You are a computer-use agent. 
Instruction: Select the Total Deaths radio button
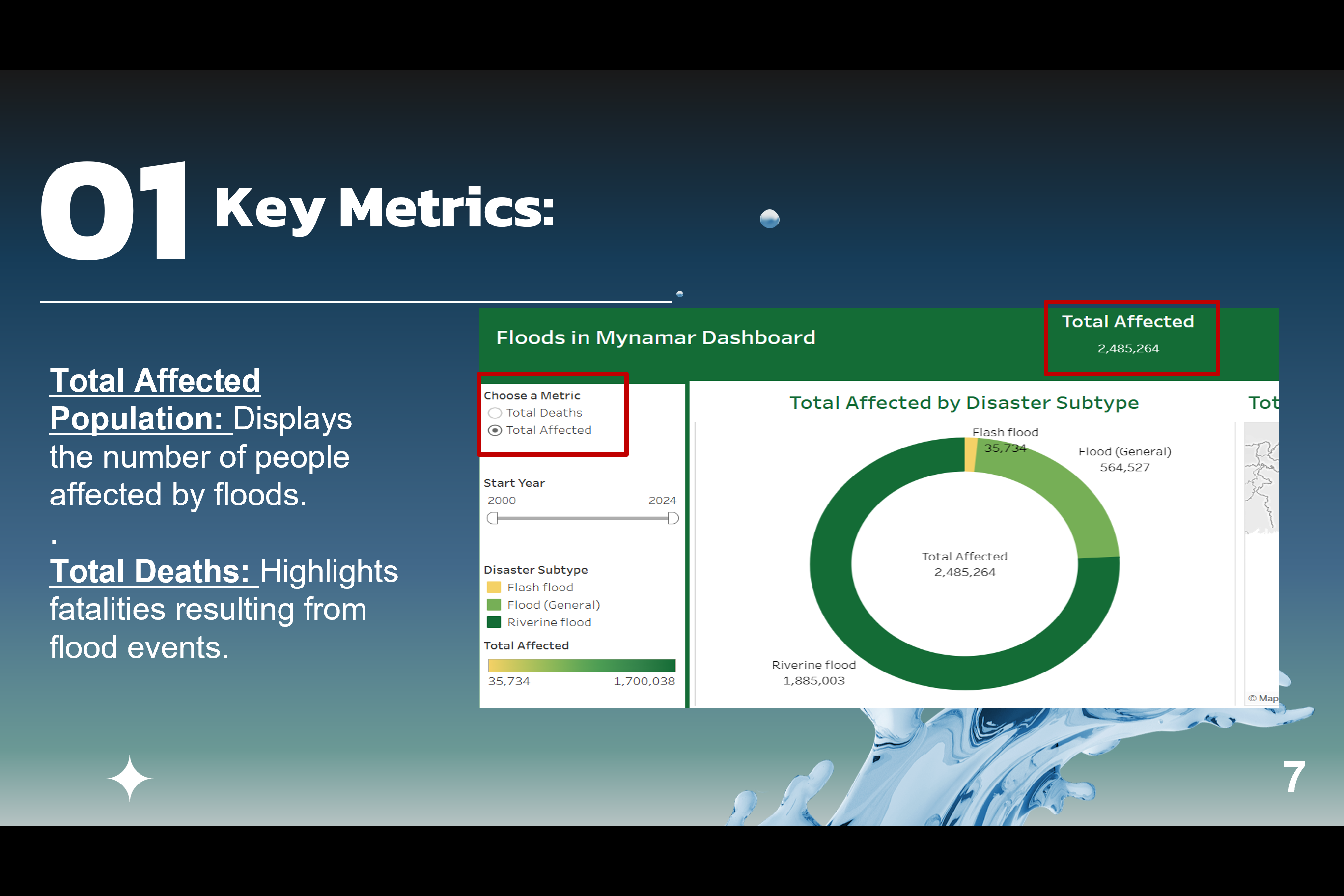point(495,413)
